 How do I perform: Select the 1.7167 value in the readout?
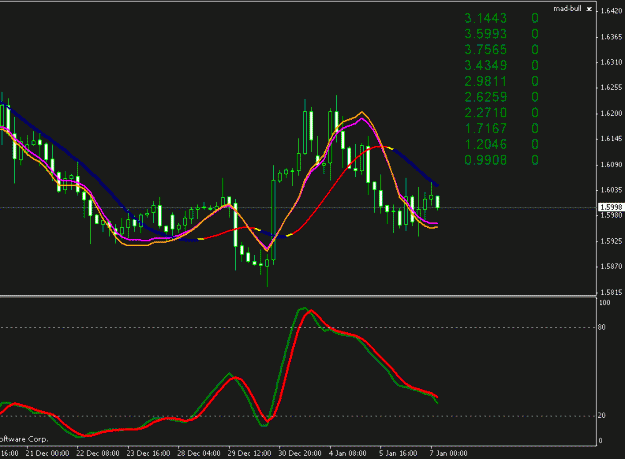tap(485, 128)
